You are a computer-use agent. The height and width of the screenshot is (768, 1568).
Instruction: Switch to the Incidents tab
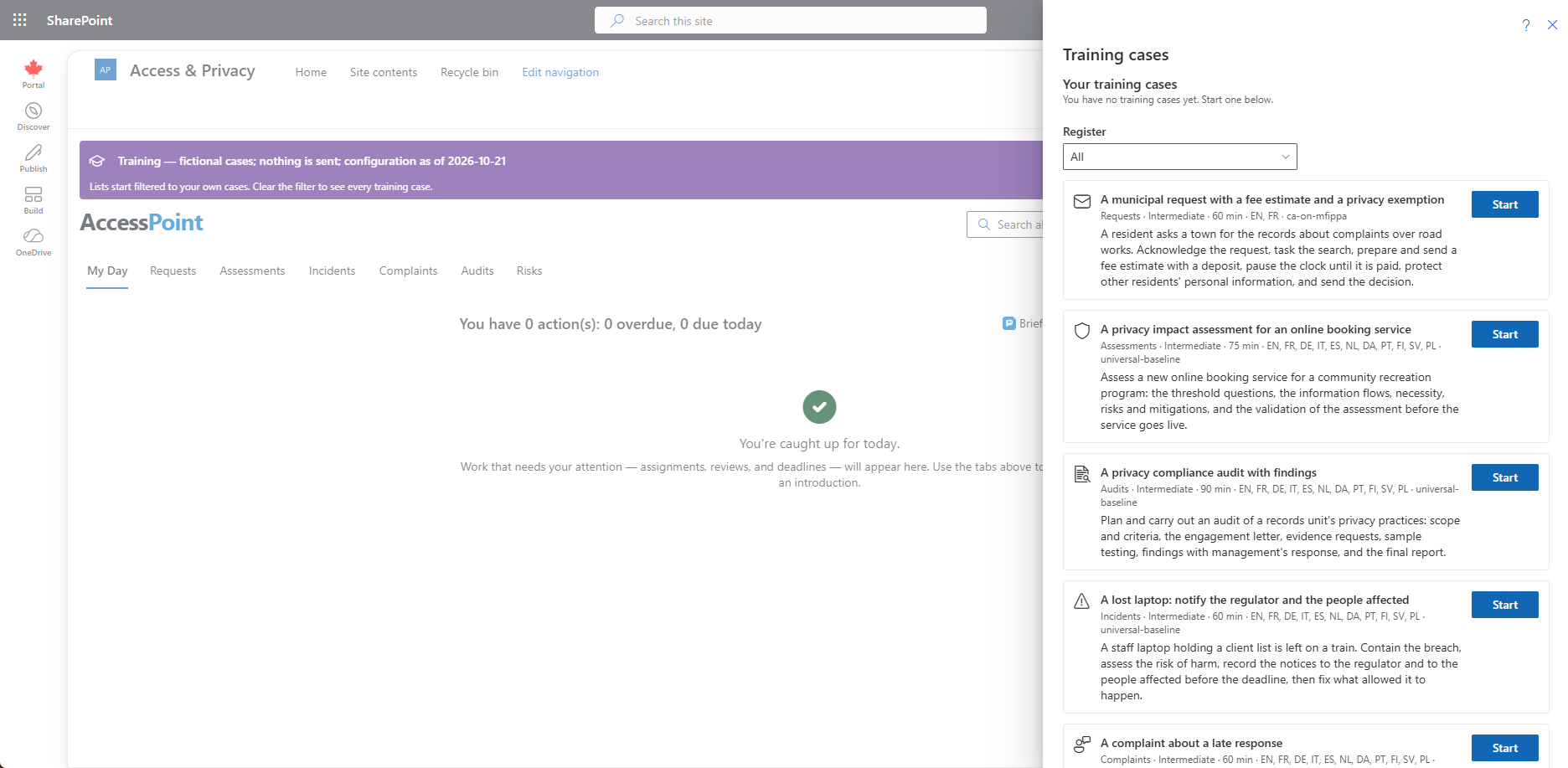tap(332, 271)
